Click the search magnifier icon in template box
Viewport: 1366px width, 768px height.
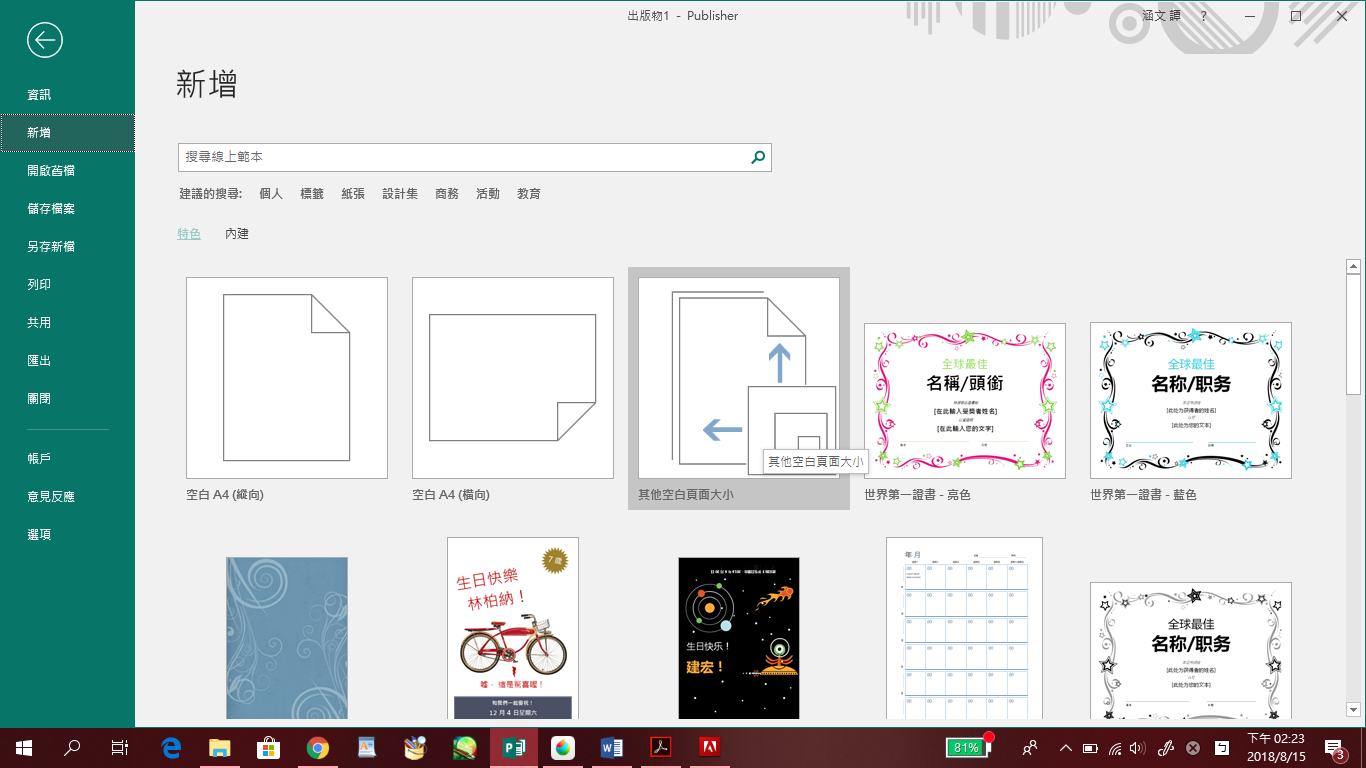tap(758, 157)
